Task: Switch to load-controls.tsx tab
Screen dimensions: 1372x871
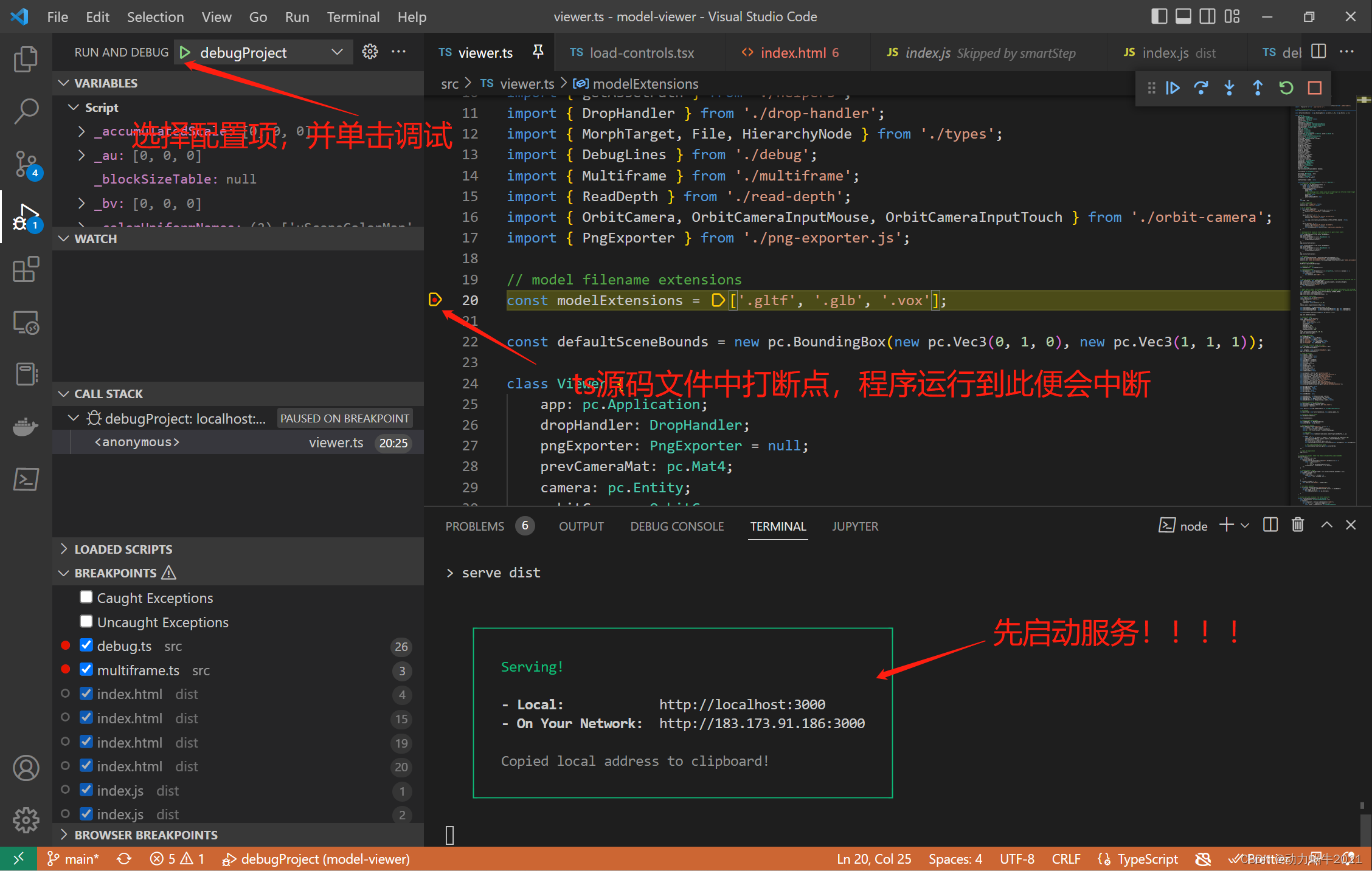Action: [x=640, y=53]
